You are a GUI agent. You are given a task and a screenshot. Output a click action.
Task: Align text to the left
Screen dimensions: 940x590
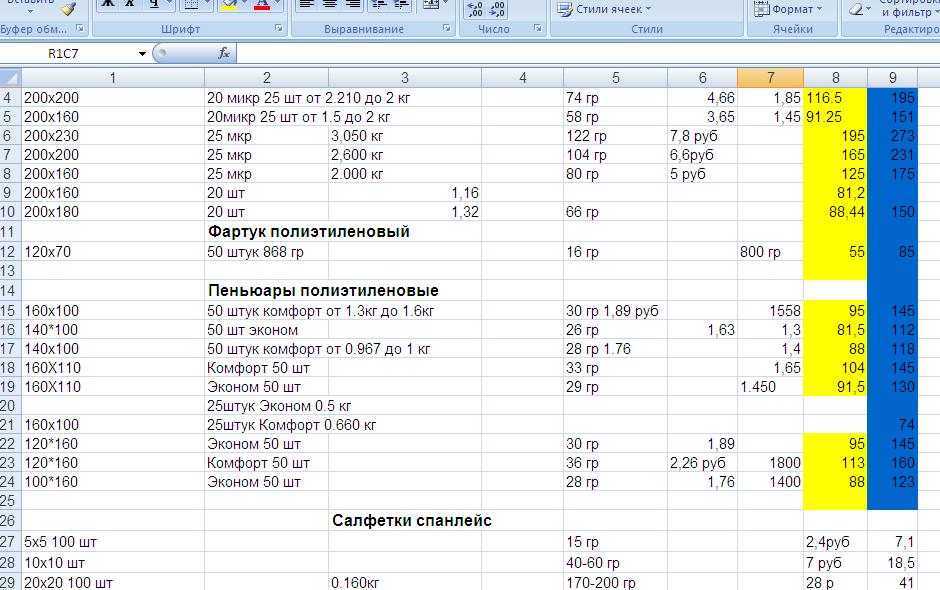[306, 5]
